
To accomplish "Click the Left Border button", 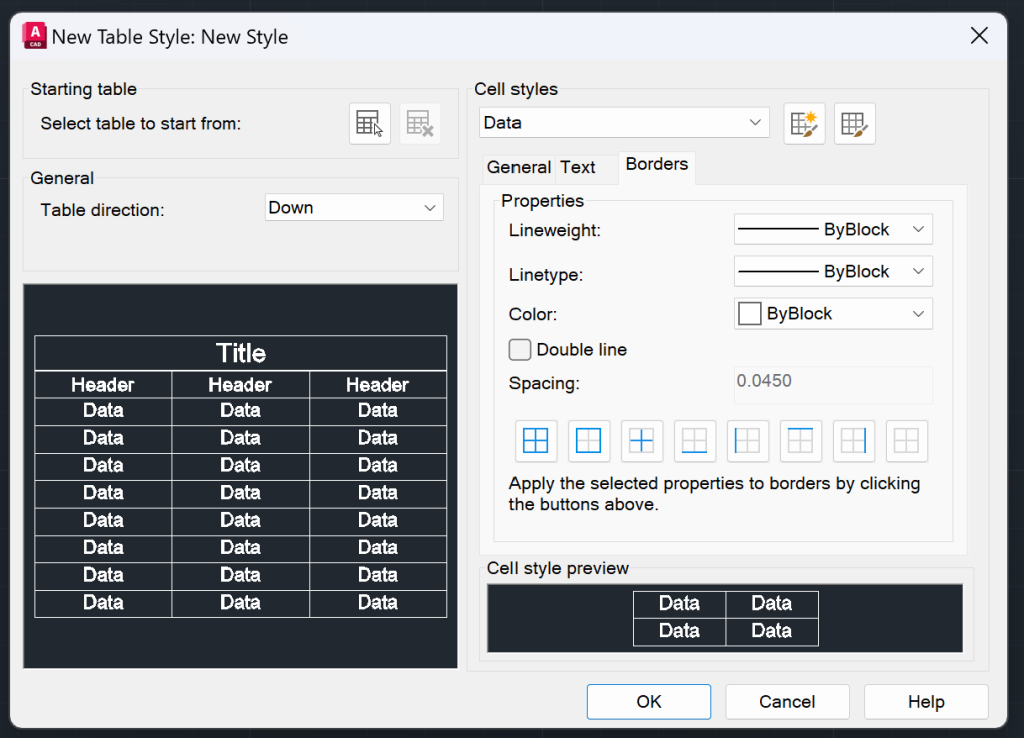I will [x=748, y=441].
